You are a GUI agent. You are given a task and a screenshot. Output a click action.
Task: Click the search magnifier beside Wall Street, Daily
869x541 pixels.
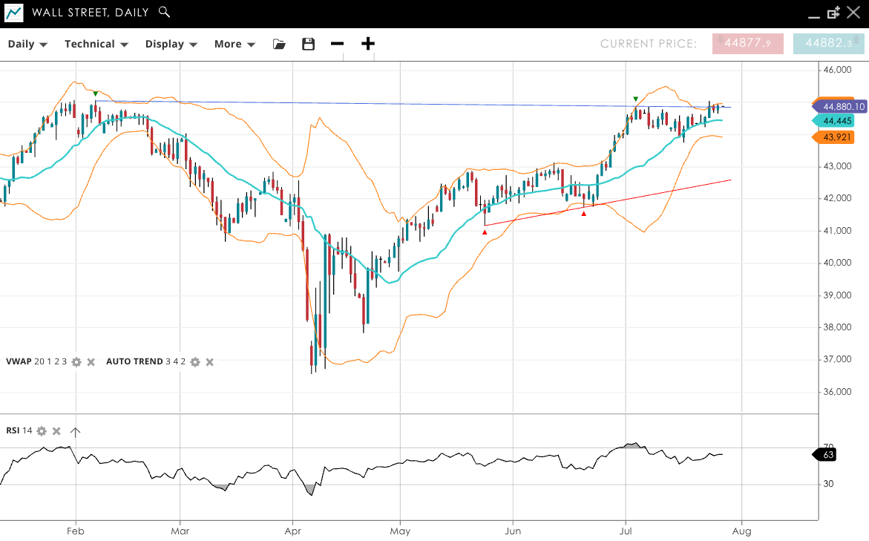click(x=165, y=12)
